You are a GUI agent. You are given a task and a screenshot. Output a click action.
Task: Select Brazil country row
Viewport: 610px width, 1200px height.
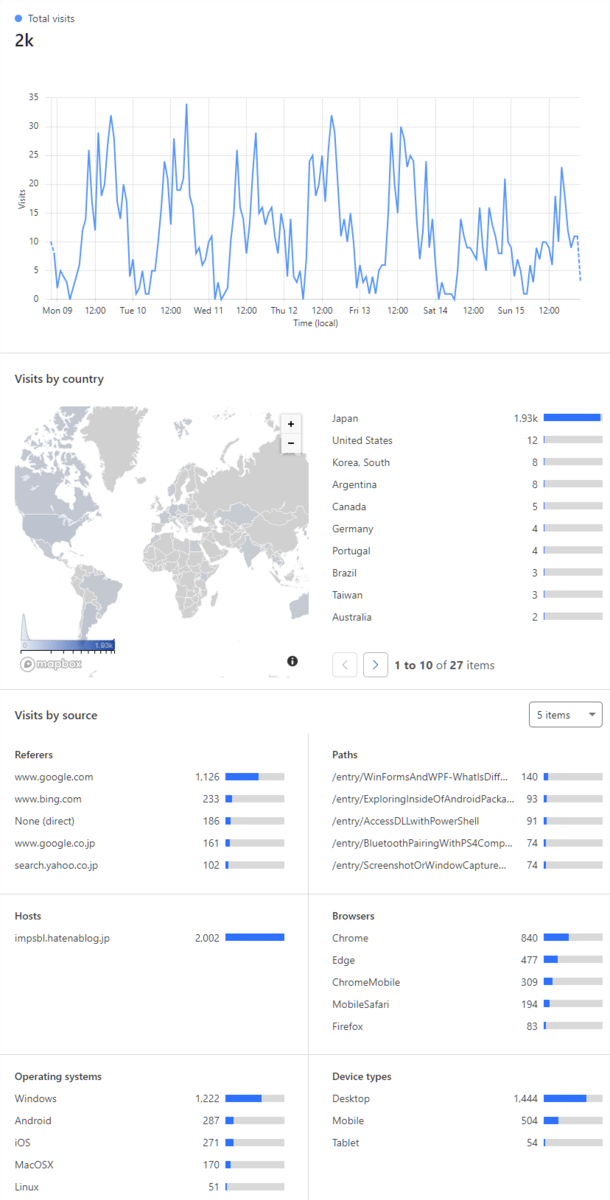click(346, 572)
